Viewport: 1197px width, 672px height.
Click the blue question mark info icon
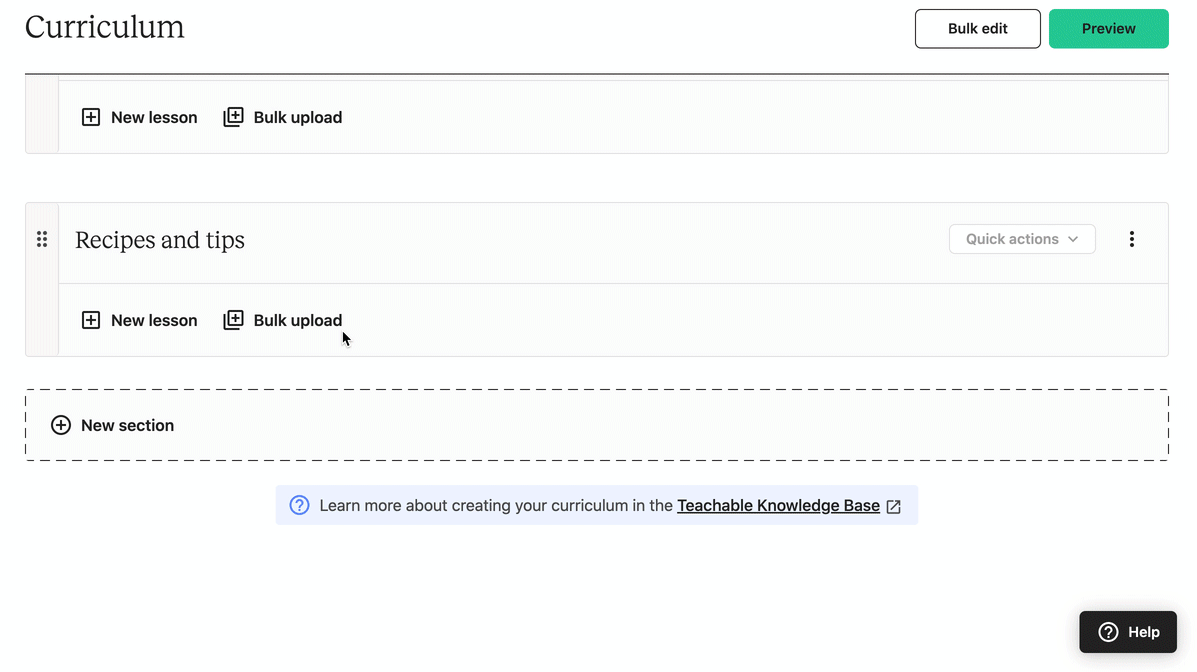pyautogui.click(x=299, y=505)
